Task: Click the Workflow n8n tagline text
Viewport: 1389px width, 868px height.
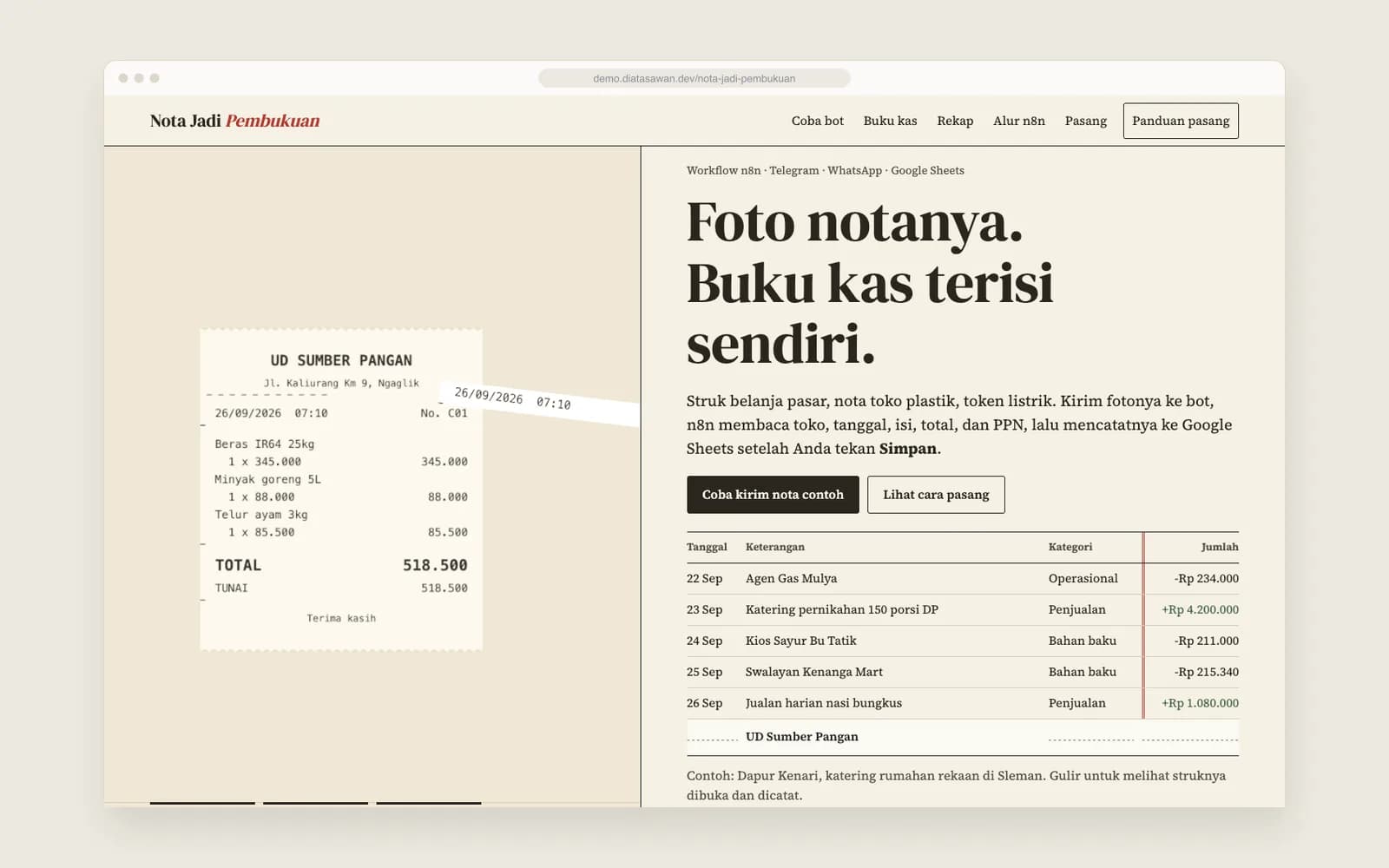Action: click(x=825, y=170)
